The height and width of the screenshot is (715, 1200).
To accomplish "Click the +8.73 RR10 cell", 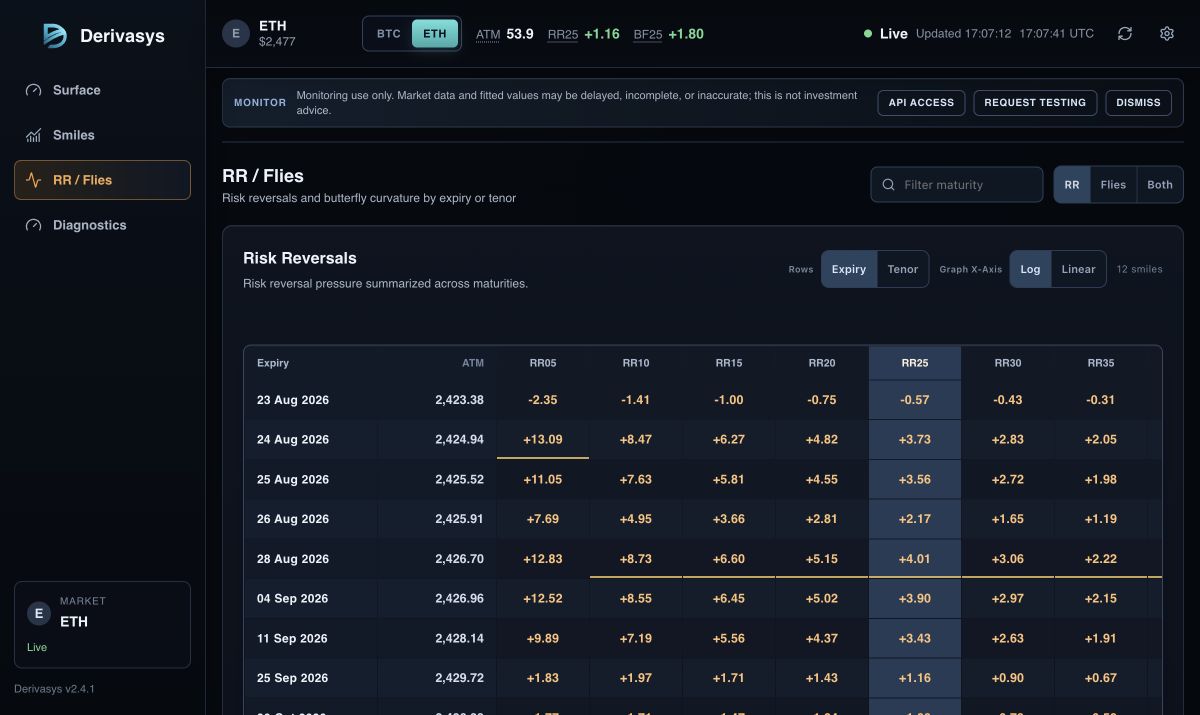I will pyautogui.click(x=636, y=559).
